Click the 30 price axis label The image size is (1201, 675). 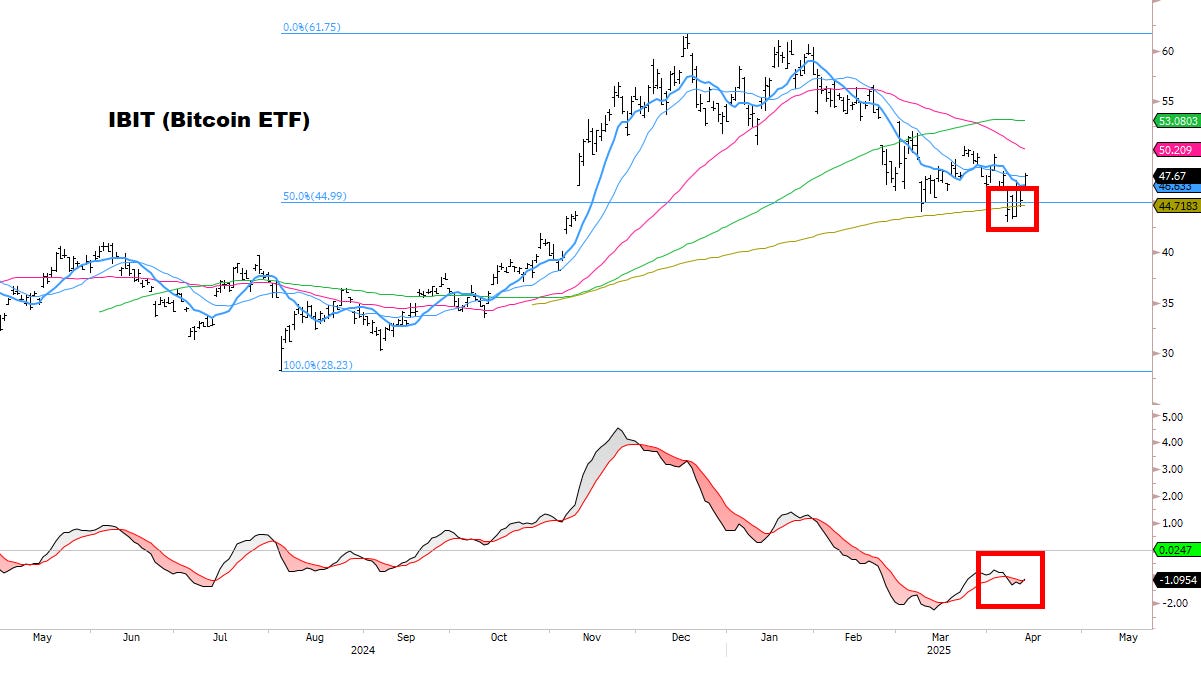[x=1166, y=353]
